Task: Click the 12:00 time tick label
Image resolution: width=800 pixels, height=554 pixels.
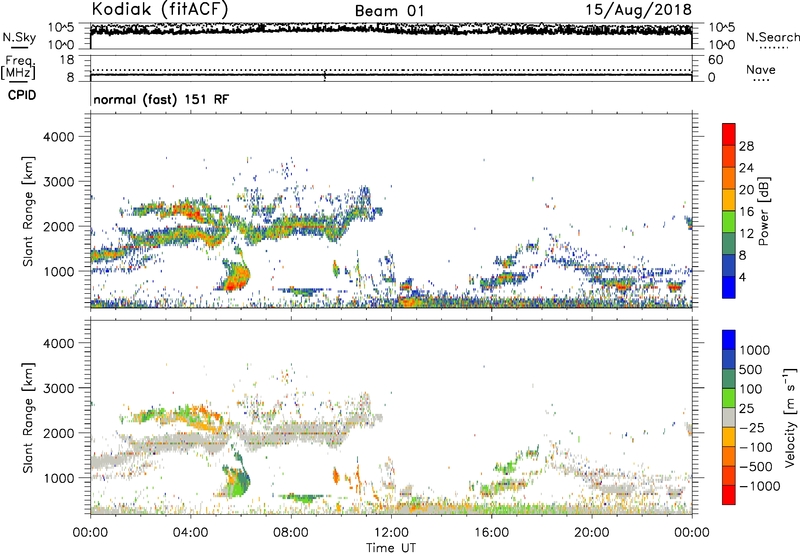Action: tap(391, 533)
